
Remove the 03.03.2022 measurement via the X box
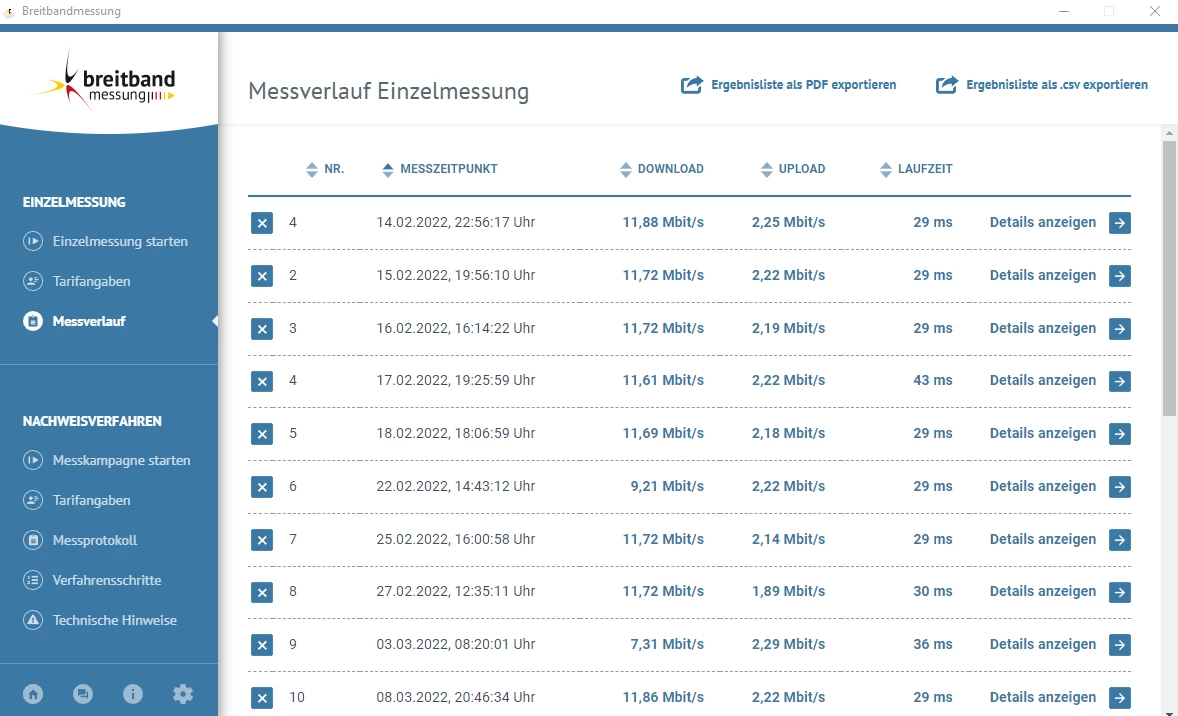click(x=262, y=645)
